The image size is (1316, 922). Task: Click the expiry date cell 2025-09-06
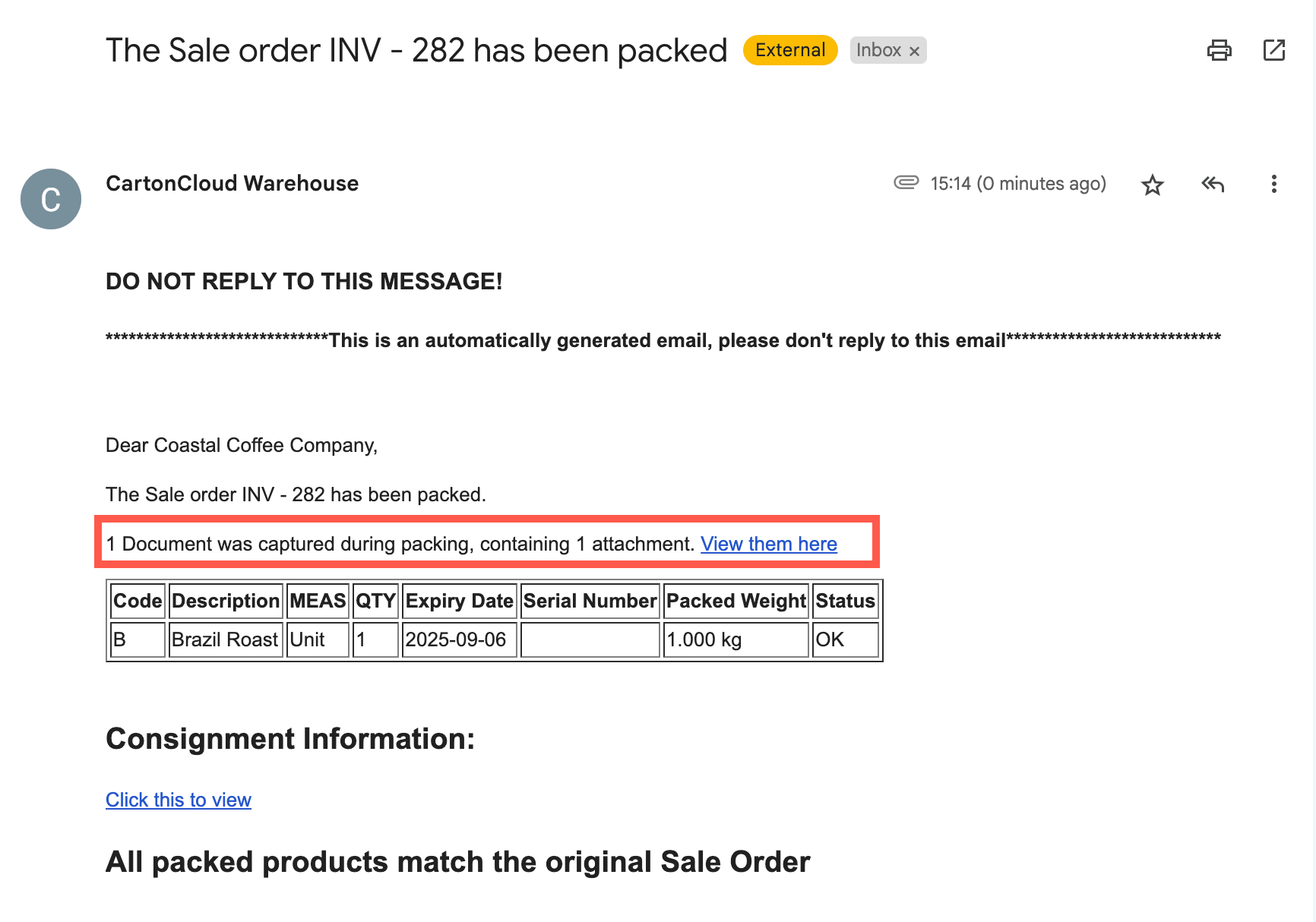pyautogui.click(x=456, y=639)
